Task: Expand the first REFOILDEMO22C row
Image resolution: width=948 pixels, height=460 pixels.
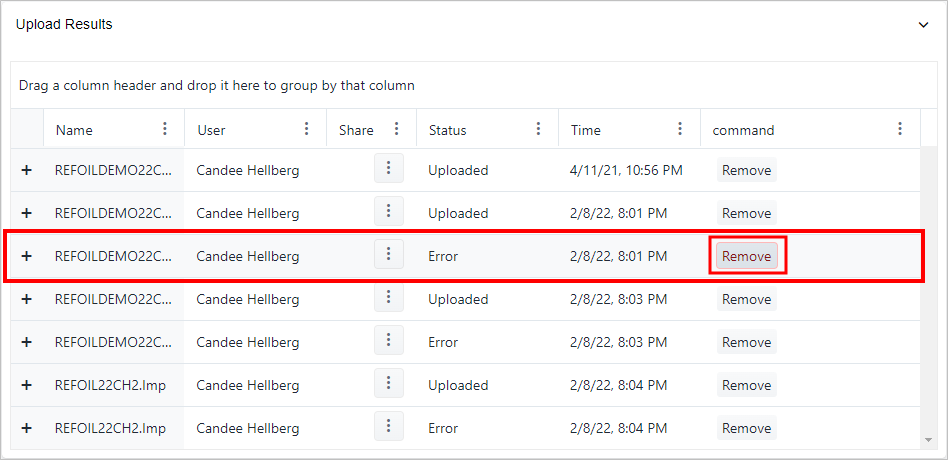Action: 27,170
